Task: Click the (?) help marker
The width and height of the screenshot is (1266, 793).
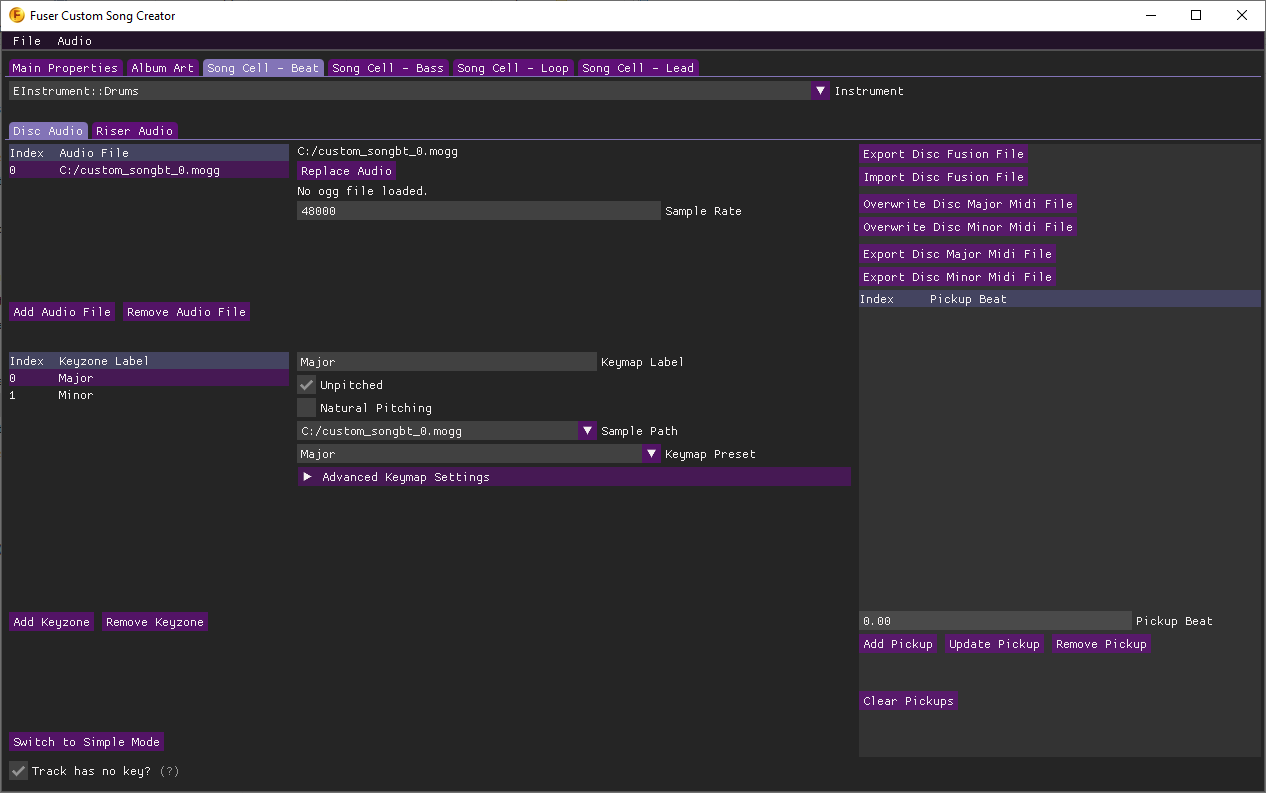Action: (170, 771)
